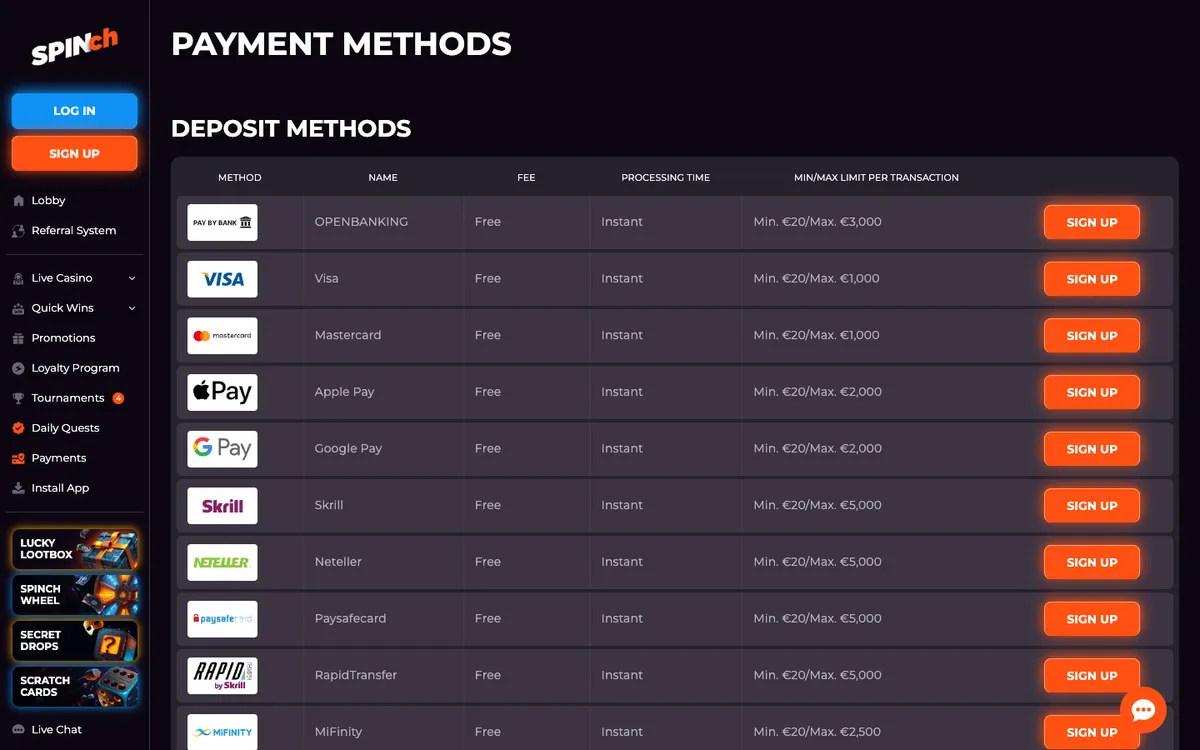This screenshot has height=750, width=1200.
Task: Open the Secret Drops banner
Action: coord(75,641)
